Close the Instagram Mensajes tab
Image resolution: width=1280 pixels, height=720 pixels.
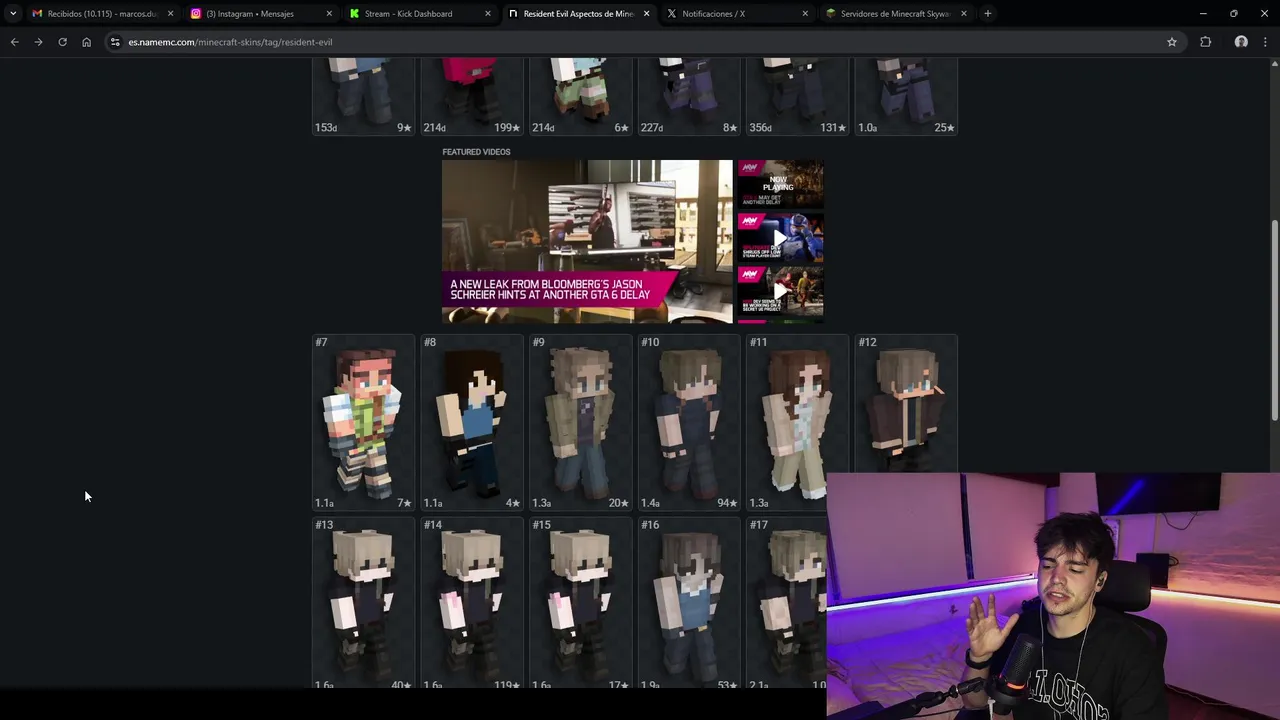tap(329, 14)
